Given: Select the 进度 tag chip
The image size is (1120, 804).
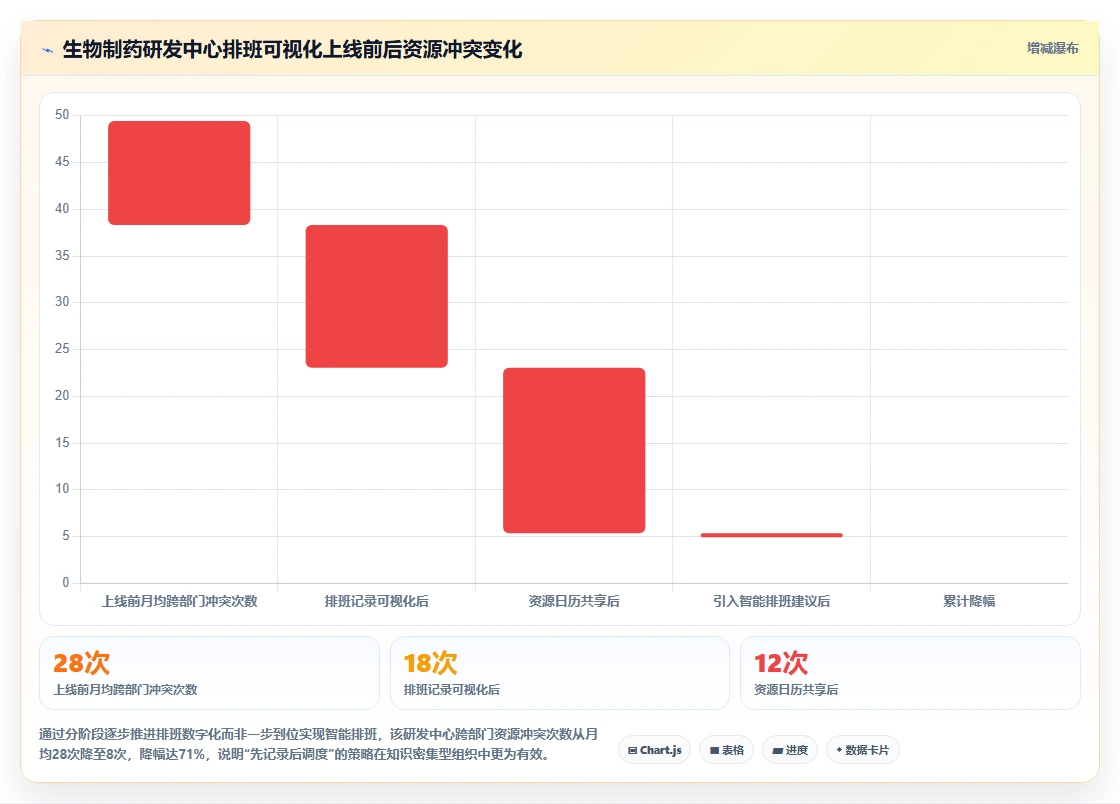Looking at the screenshot, I should click(790, 750).
